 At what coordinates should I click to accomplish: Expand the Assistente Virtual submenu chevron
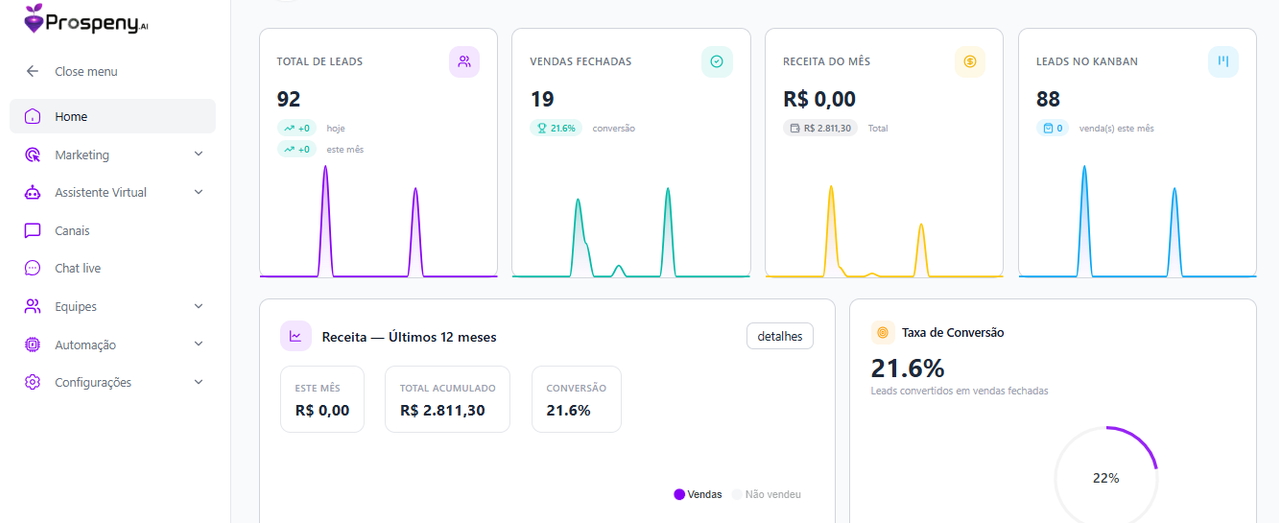point(198,192)
